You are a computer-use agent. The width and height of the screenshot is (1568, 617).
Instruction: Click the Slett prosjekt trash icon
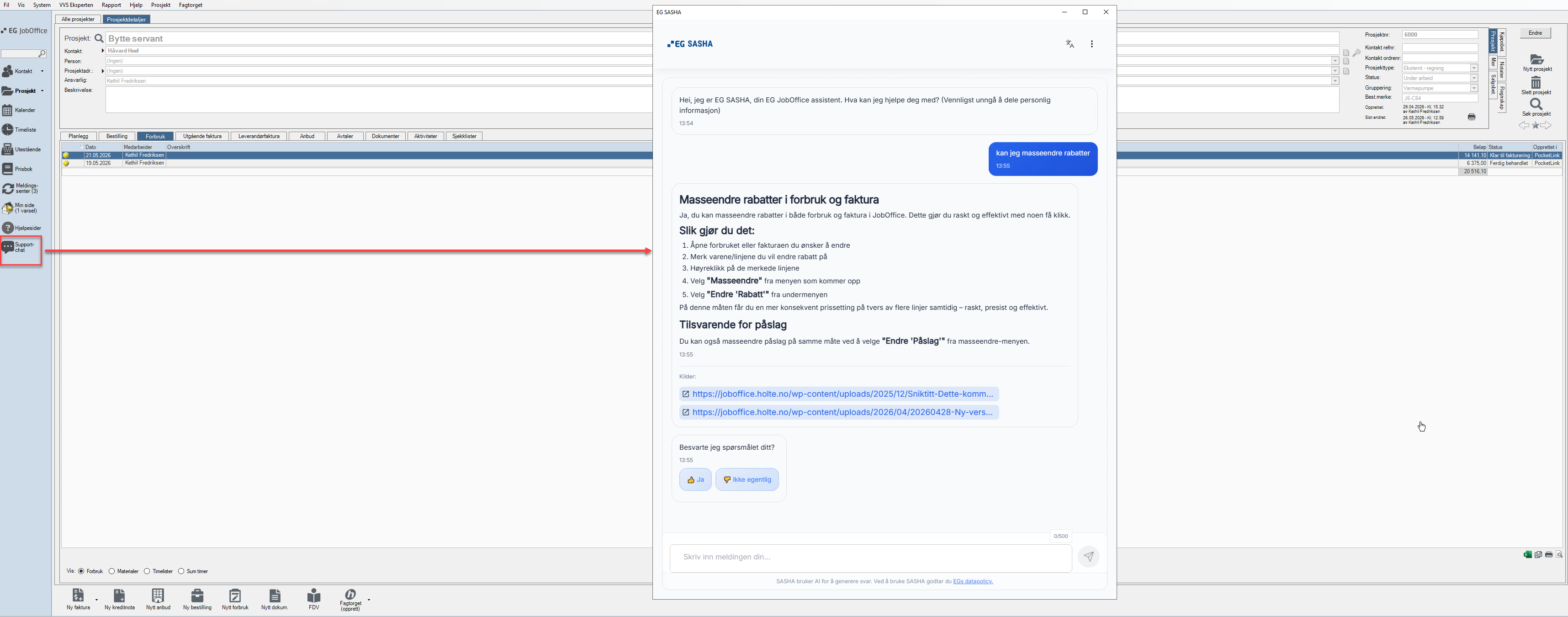point(1536,82)
